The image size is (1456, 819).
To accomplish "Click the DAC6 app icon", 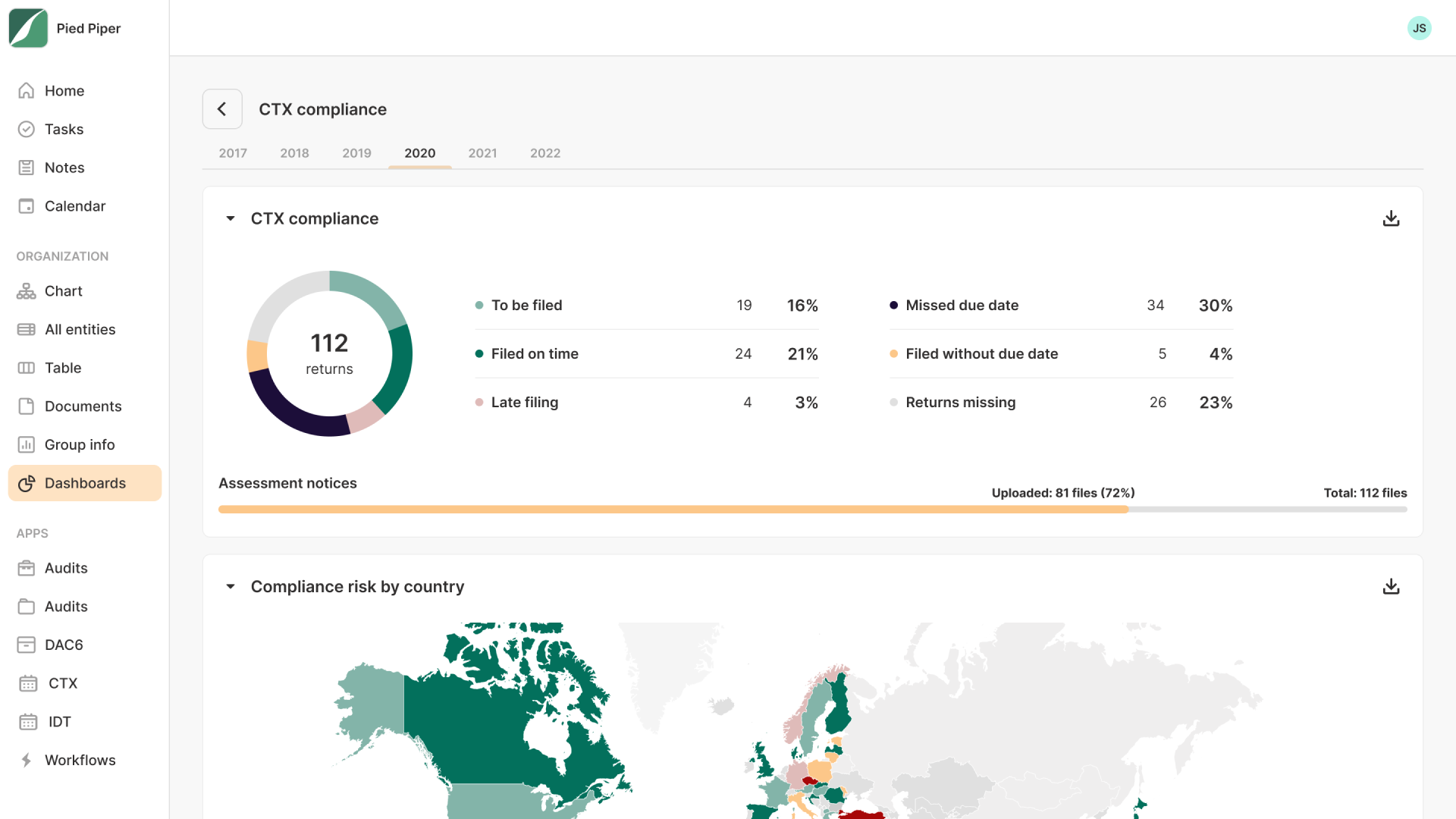I will click(27, 645).
